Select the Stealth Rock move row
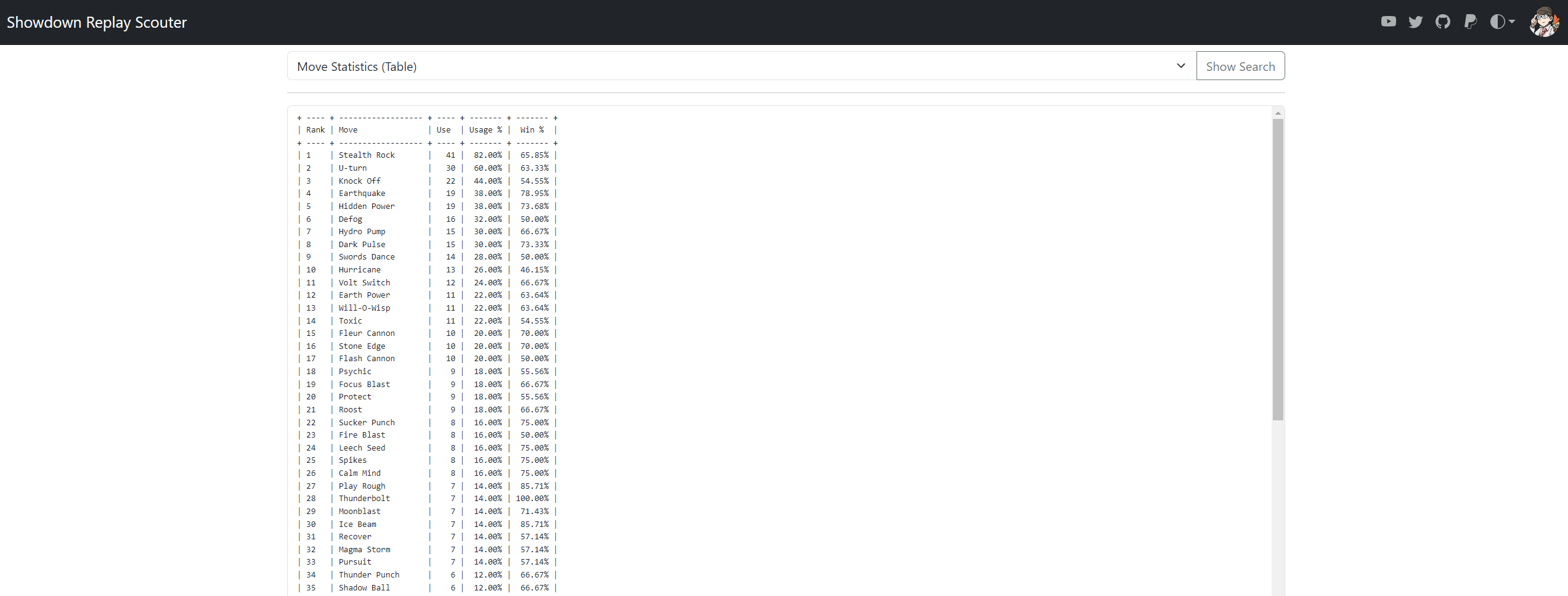1568x596 pixels. [x=428, y=155]
